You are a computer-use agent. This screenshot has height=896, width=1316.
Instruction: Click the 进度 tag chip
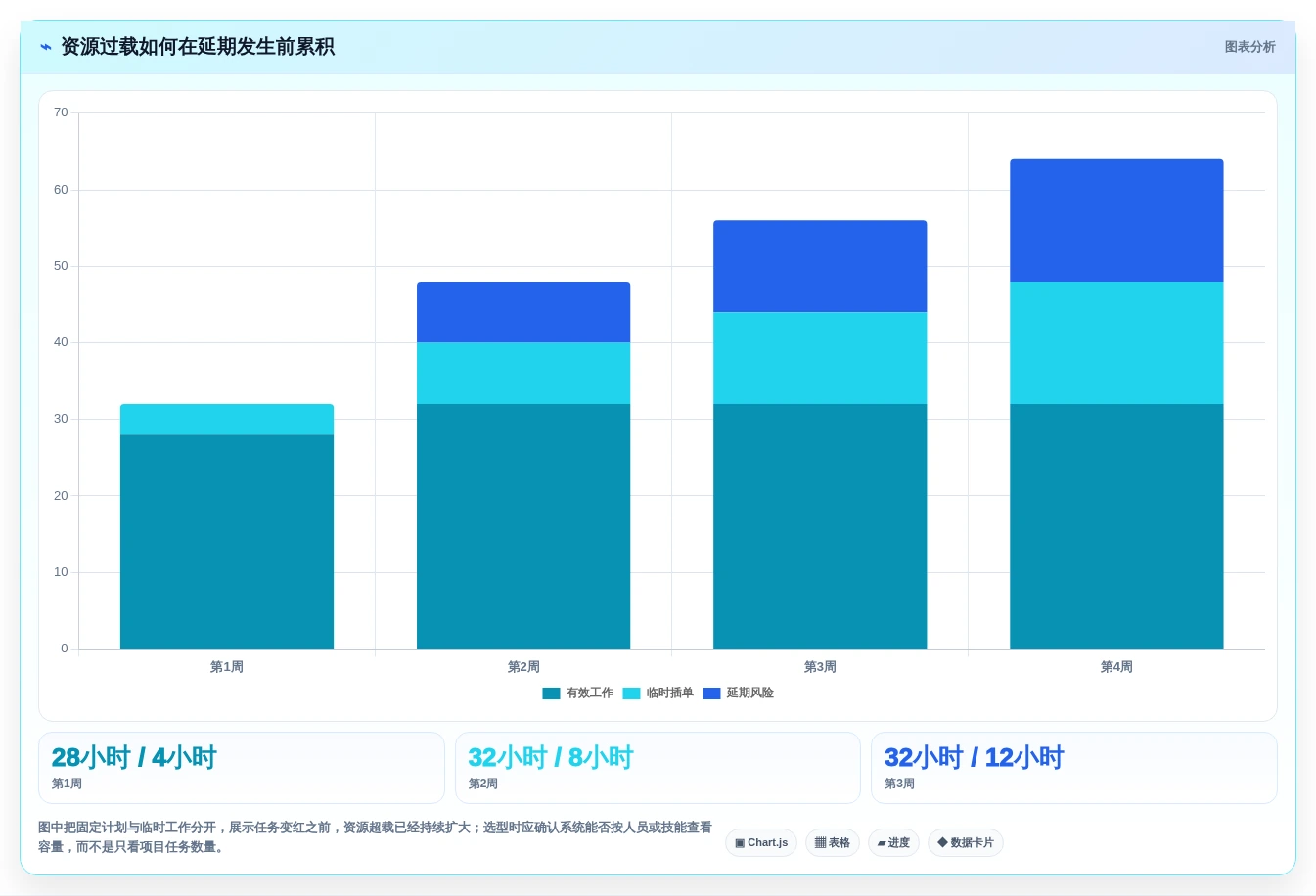click(893, 842)
